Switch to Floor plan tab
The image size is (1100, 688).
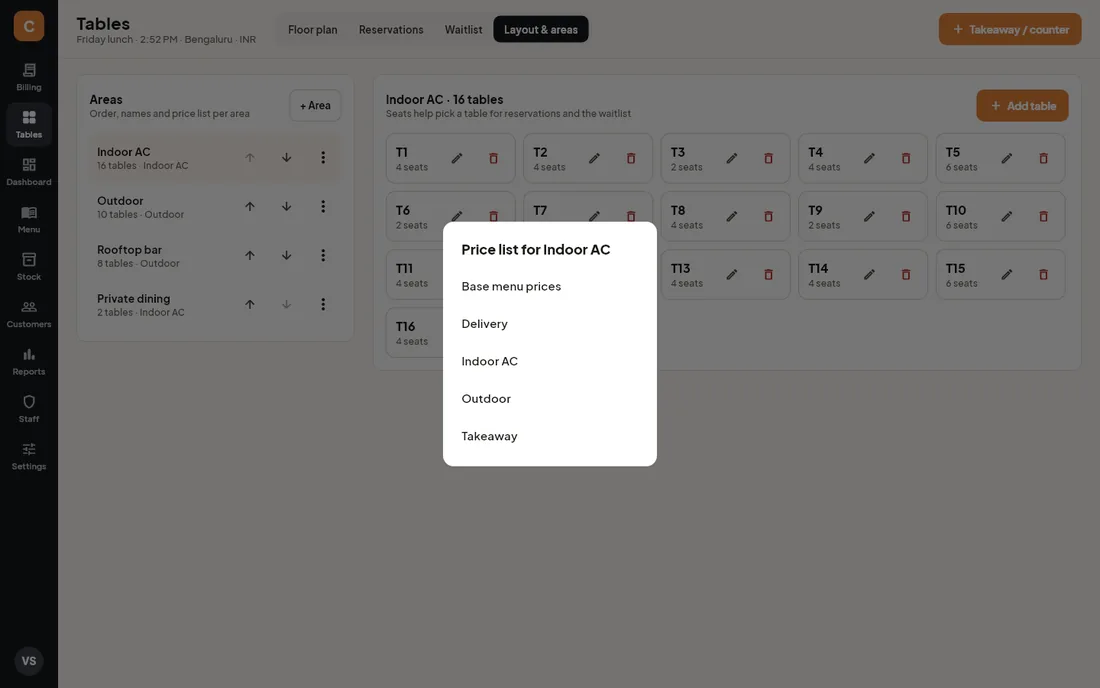coord(312,29)
